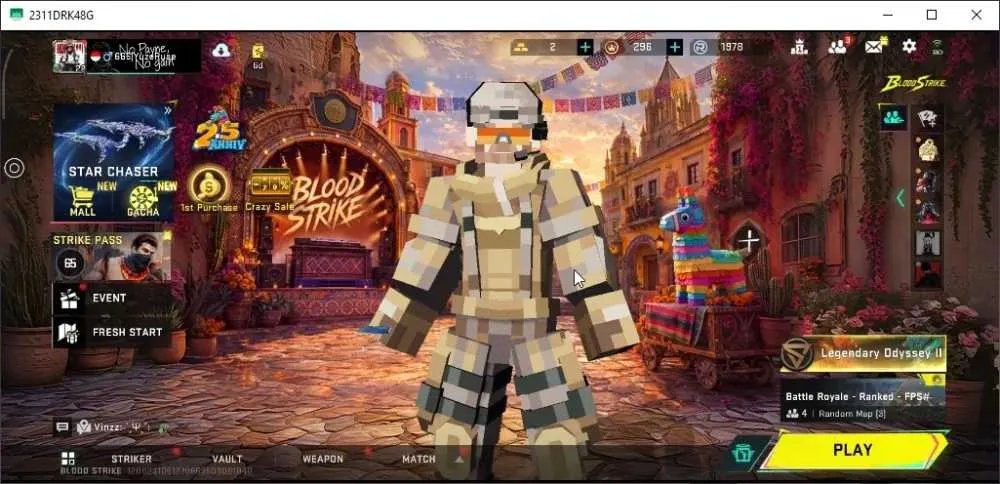Click the clan flag plus icon
Screen dimensions: 1000x484
click(x=927, y=117)
